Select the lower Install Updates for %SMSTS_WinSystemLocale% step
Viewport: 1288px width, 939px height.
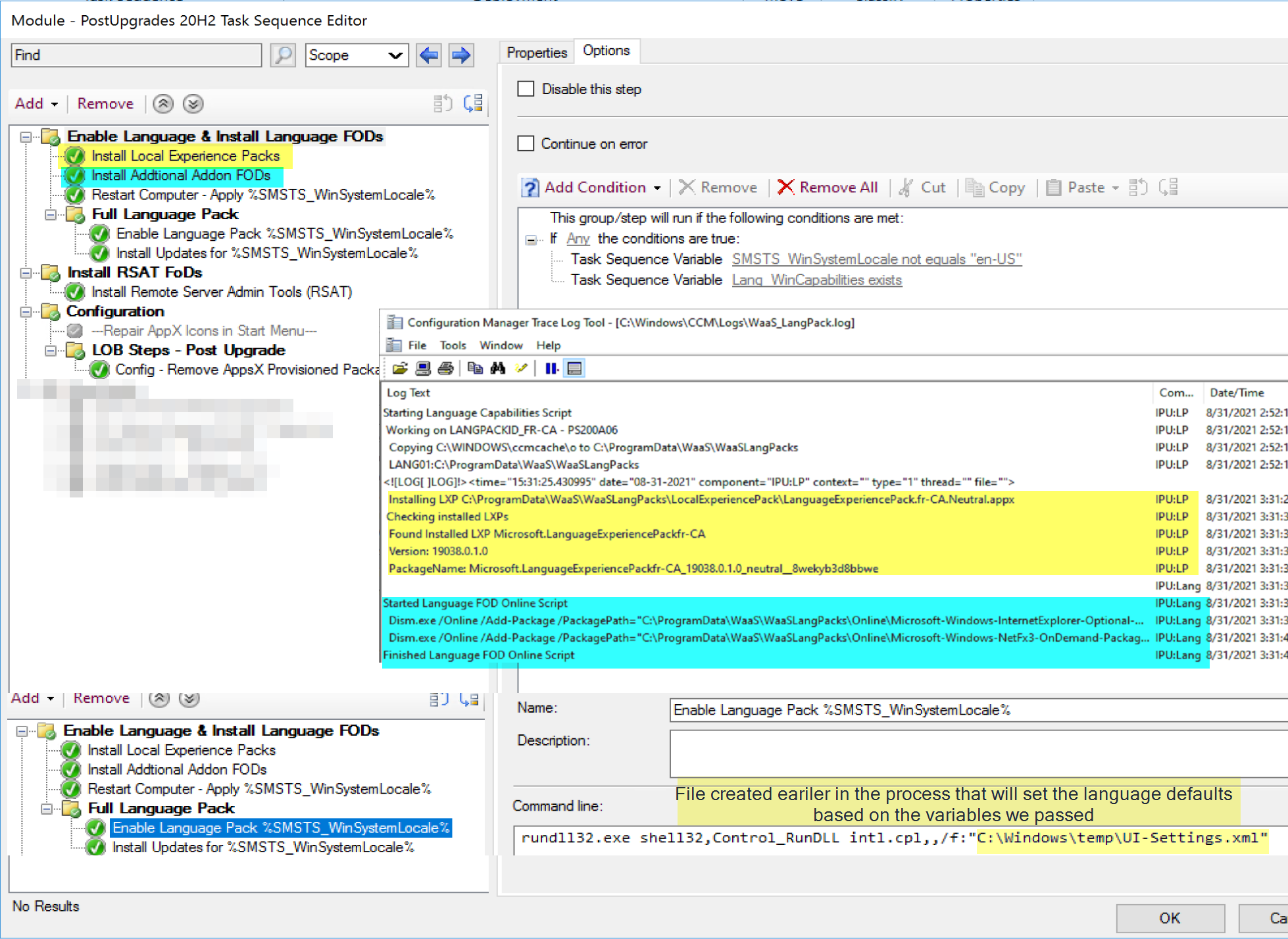263,848
